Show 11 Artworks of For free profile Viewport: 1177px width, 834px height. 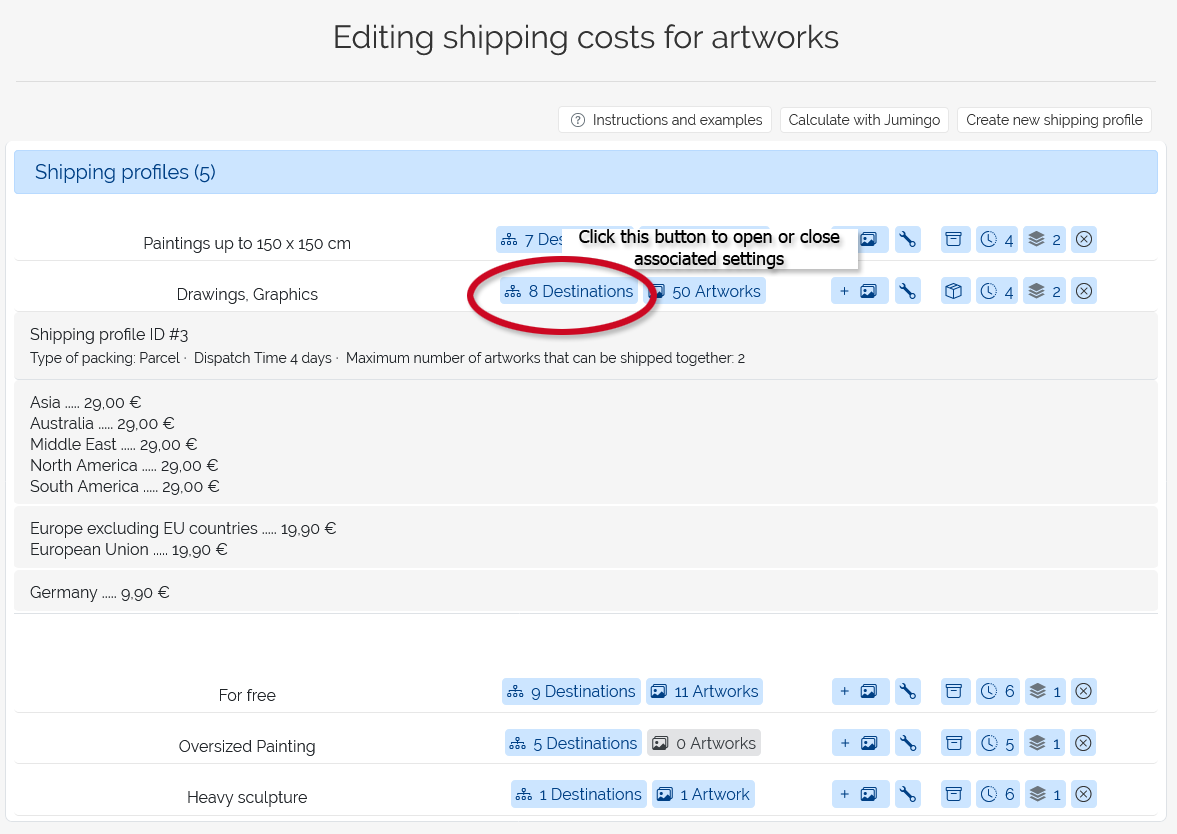tap(704, 691)
